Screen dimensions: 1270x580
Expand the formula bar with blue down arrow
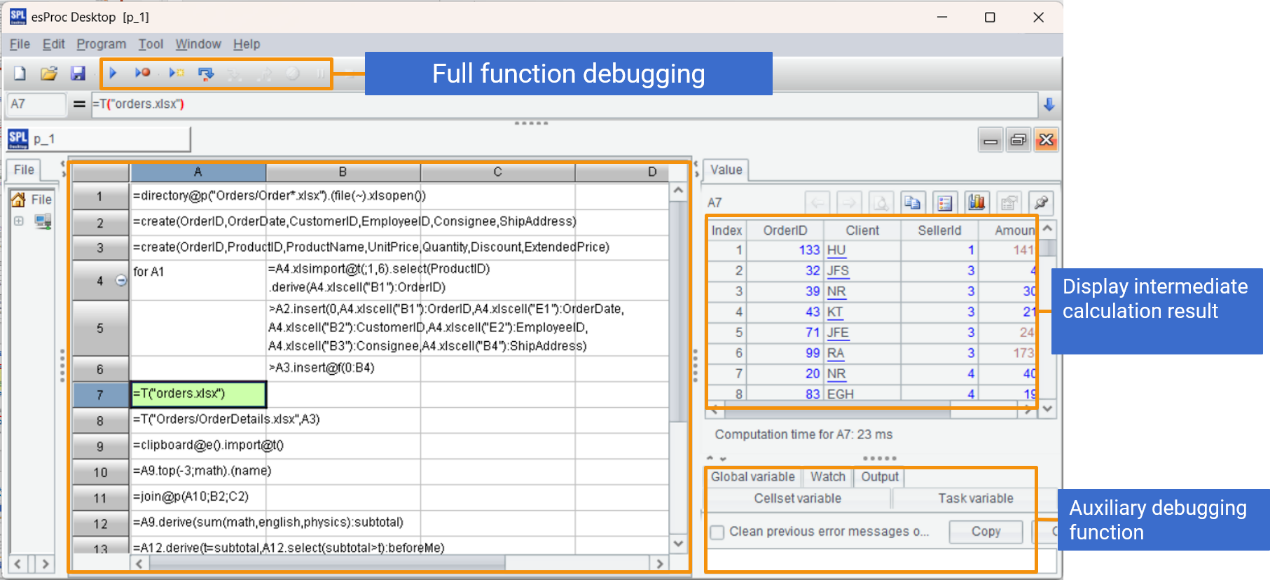click(x=1049, y=104)
